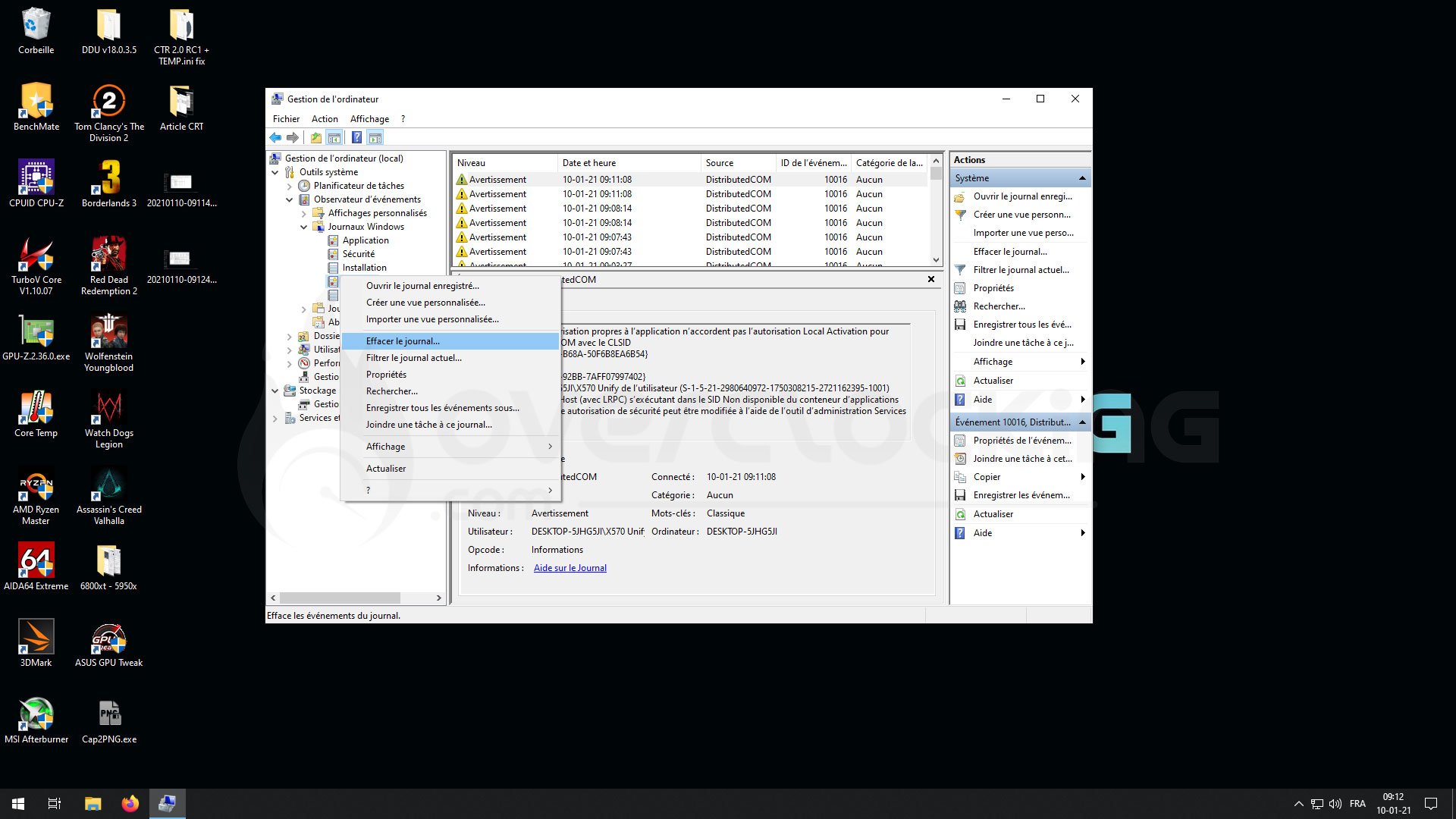Click the Application log icon in tree
Image resolution: width=1456 pixels, height=819 pixels.
click(333, 240)
